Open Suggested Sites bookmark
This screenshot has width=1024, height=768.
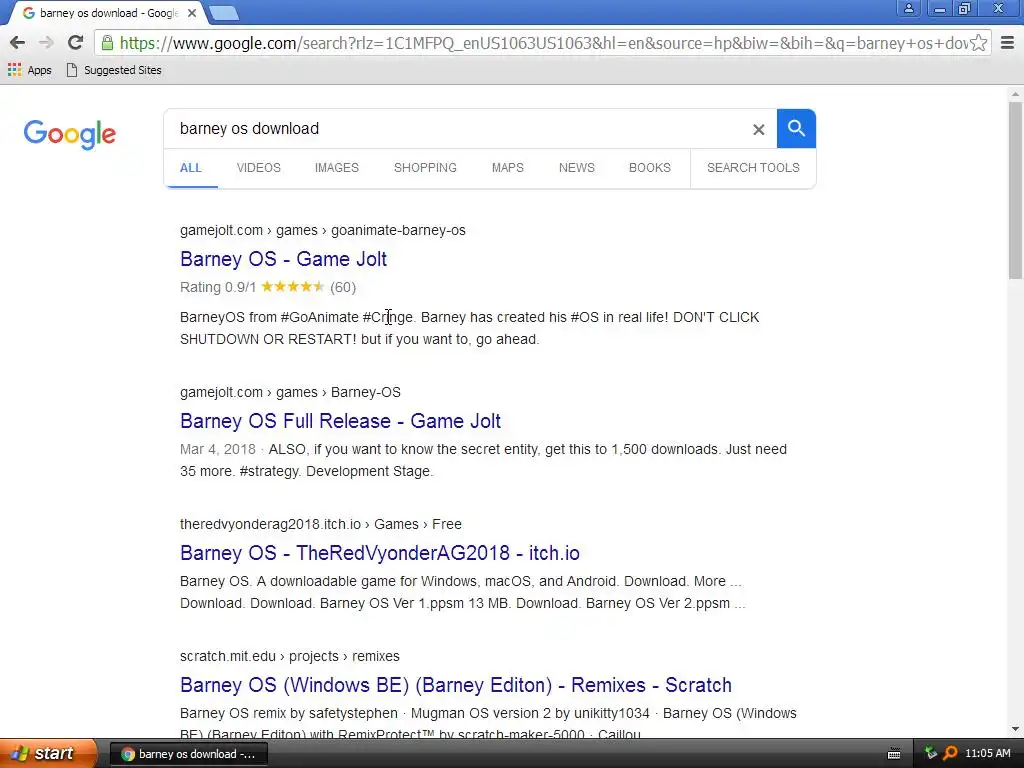pyautogui.click(x=114, y=70)
